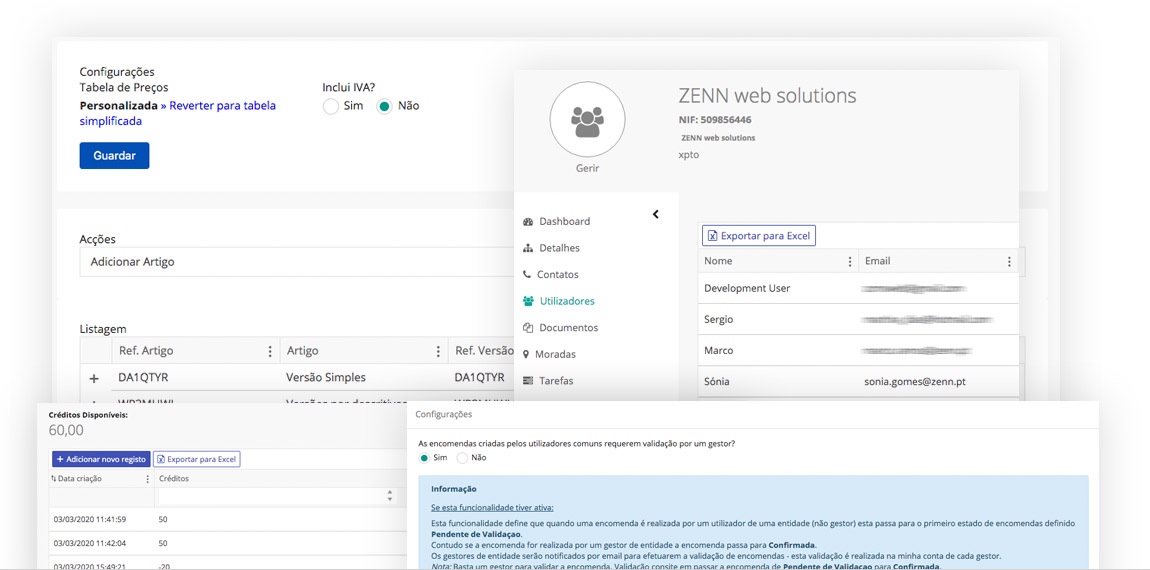
Task: Open the Dashboard sidebar item
Action: [x=564, y=222]
